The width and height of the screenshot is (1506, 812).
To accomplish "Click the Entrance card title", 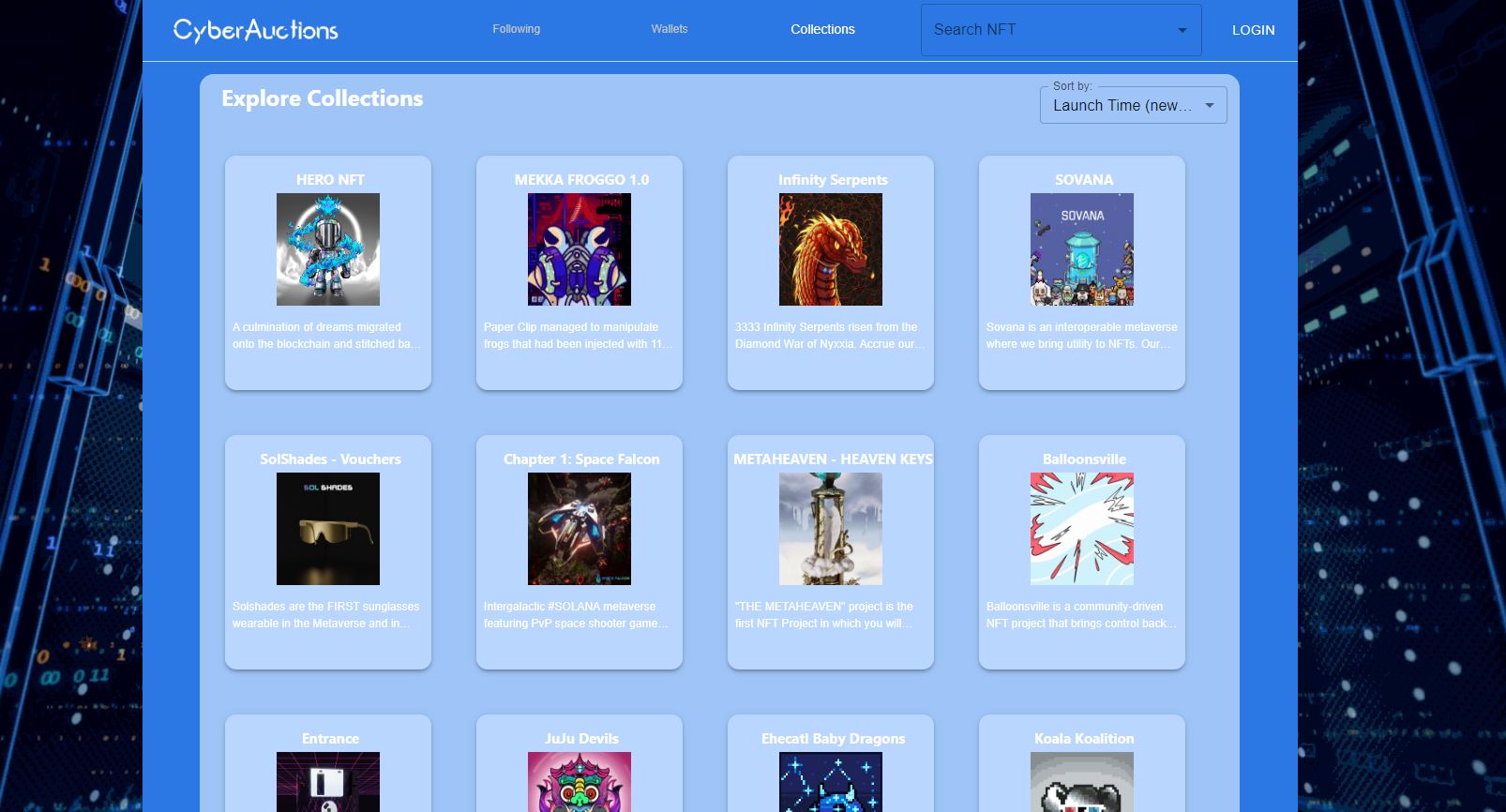I will point(330,738).
